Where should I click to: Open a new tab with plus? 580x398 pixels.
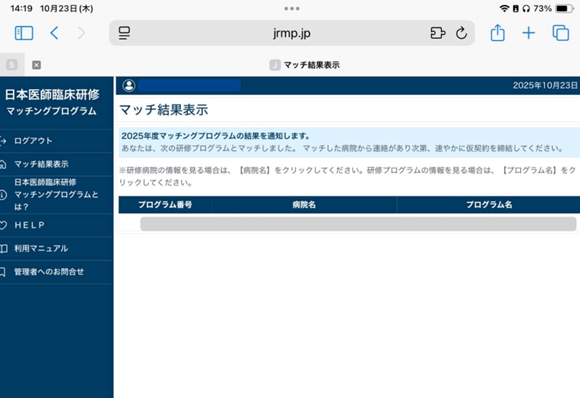(529, 33)
